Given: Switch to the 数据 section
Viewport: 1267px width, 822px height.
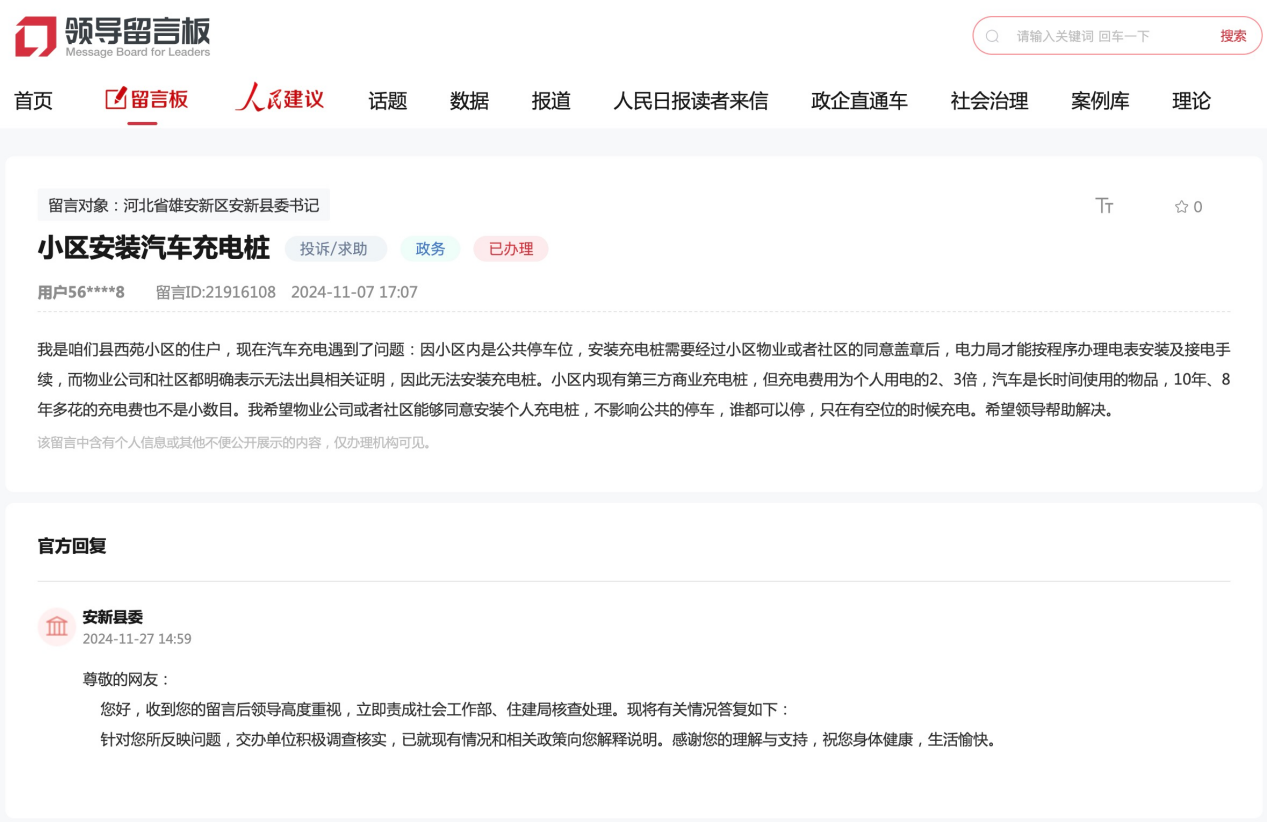Looking at the screenshot, I should [469, 100].
